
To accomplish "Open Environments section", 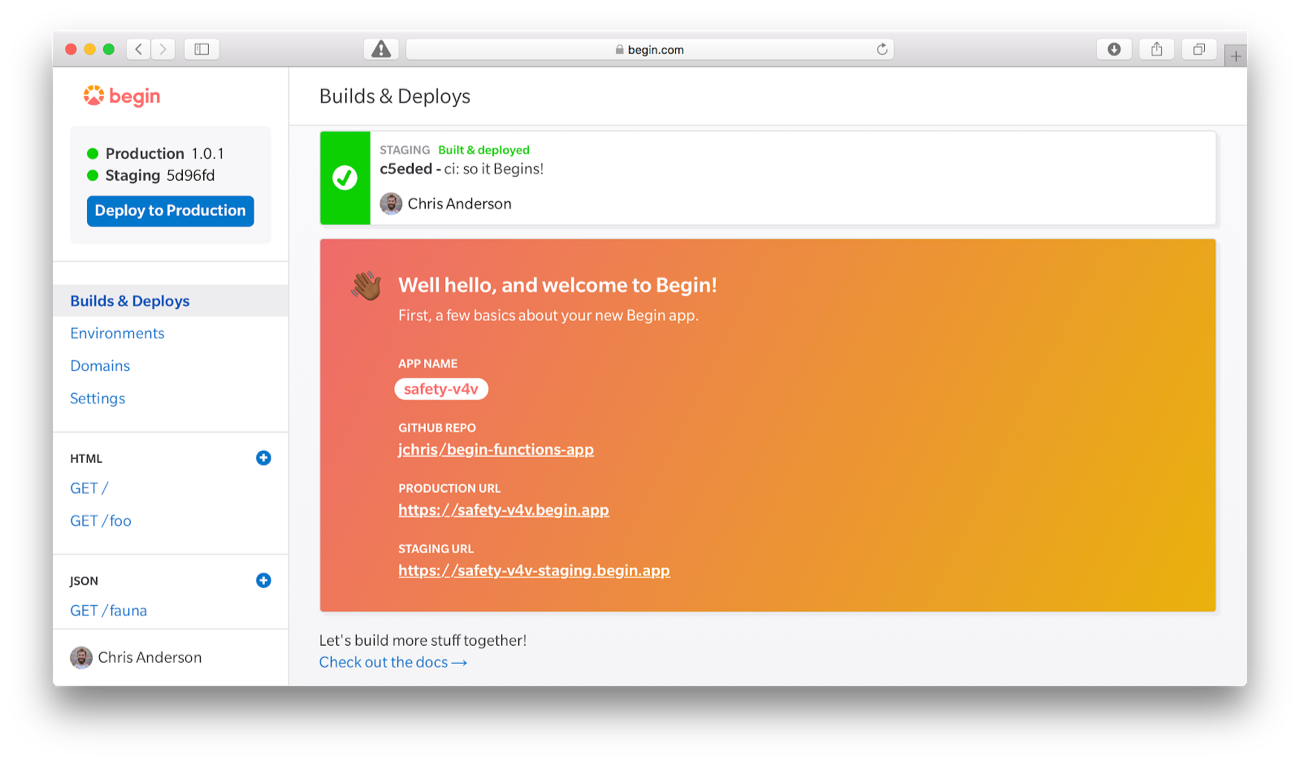I will [x=117, y=333].
